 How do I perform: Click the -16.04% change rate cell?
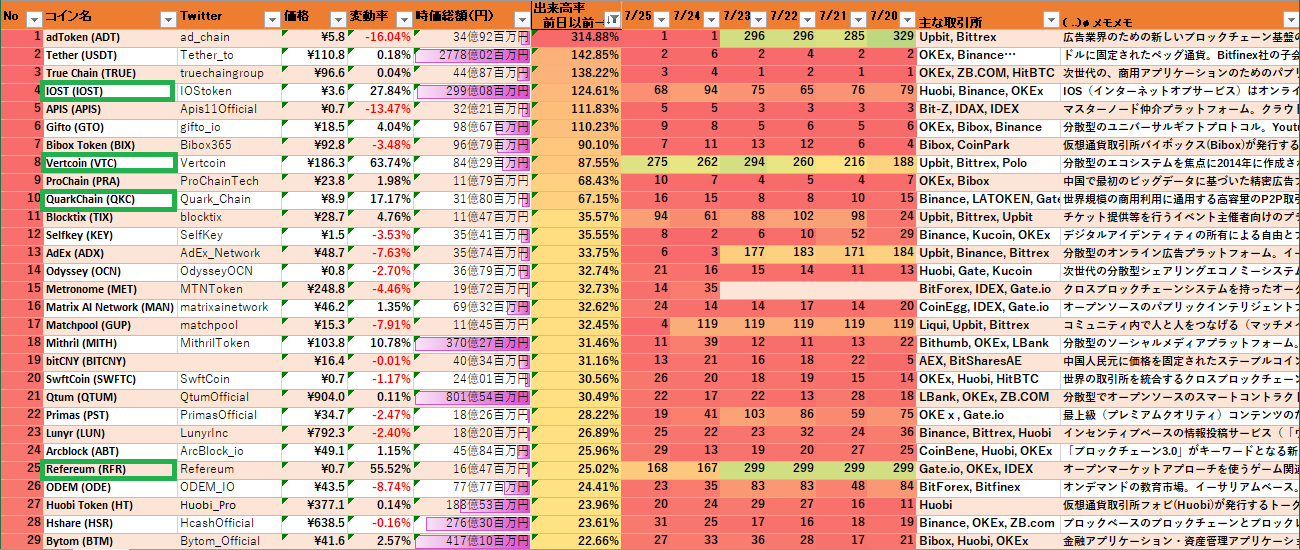pyautogui.click(x=381, y=37)
